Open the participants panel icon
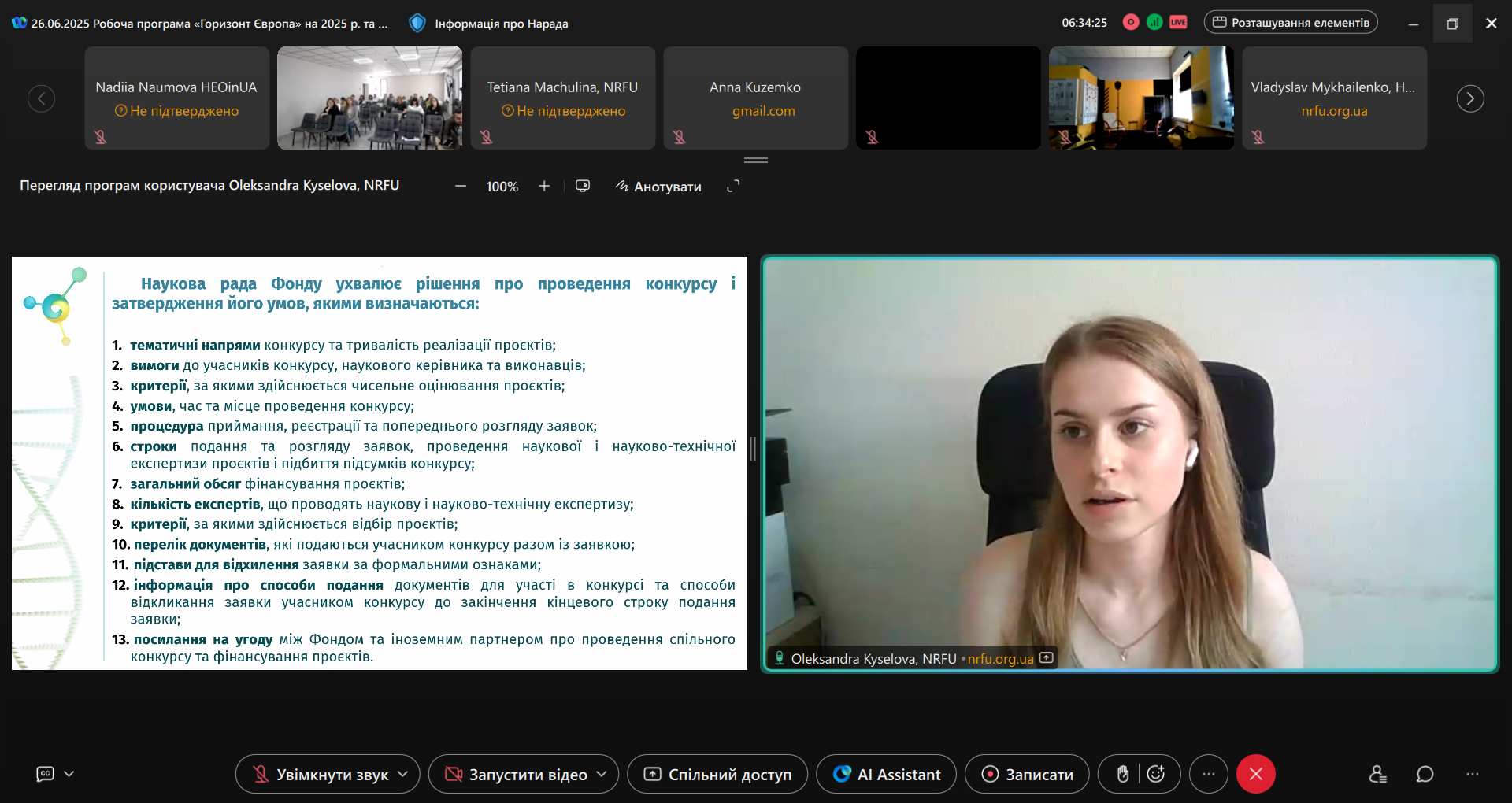This screenshot has width=1512, height=803. coord(1377,774)
